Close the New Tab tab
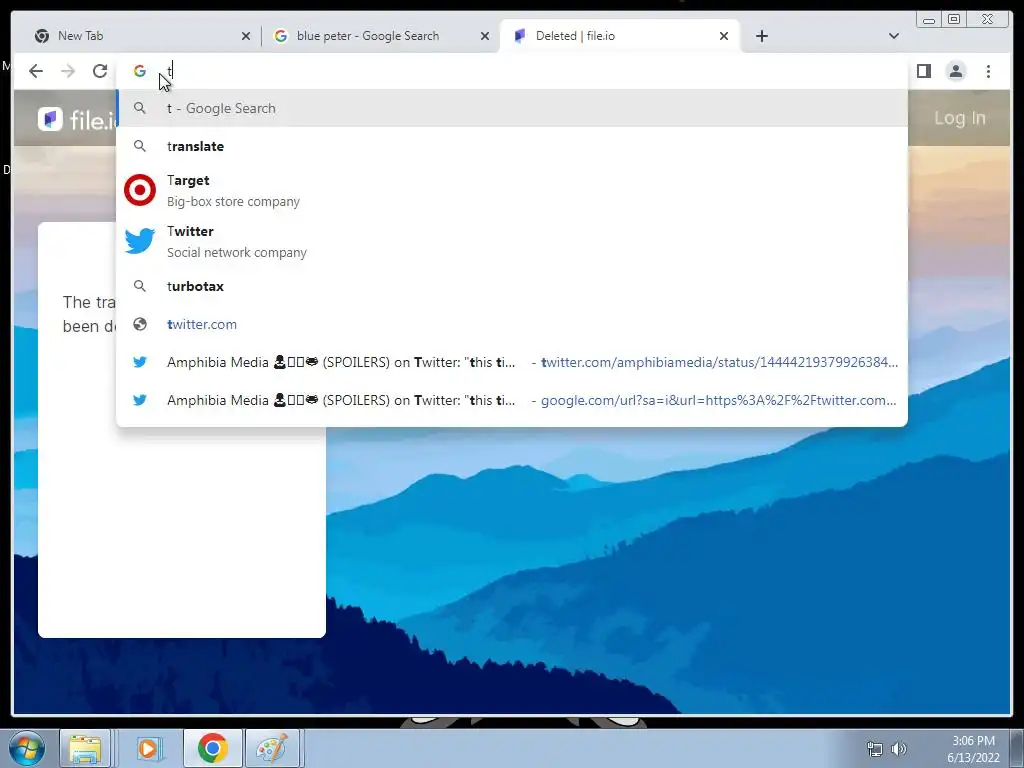 246,37
